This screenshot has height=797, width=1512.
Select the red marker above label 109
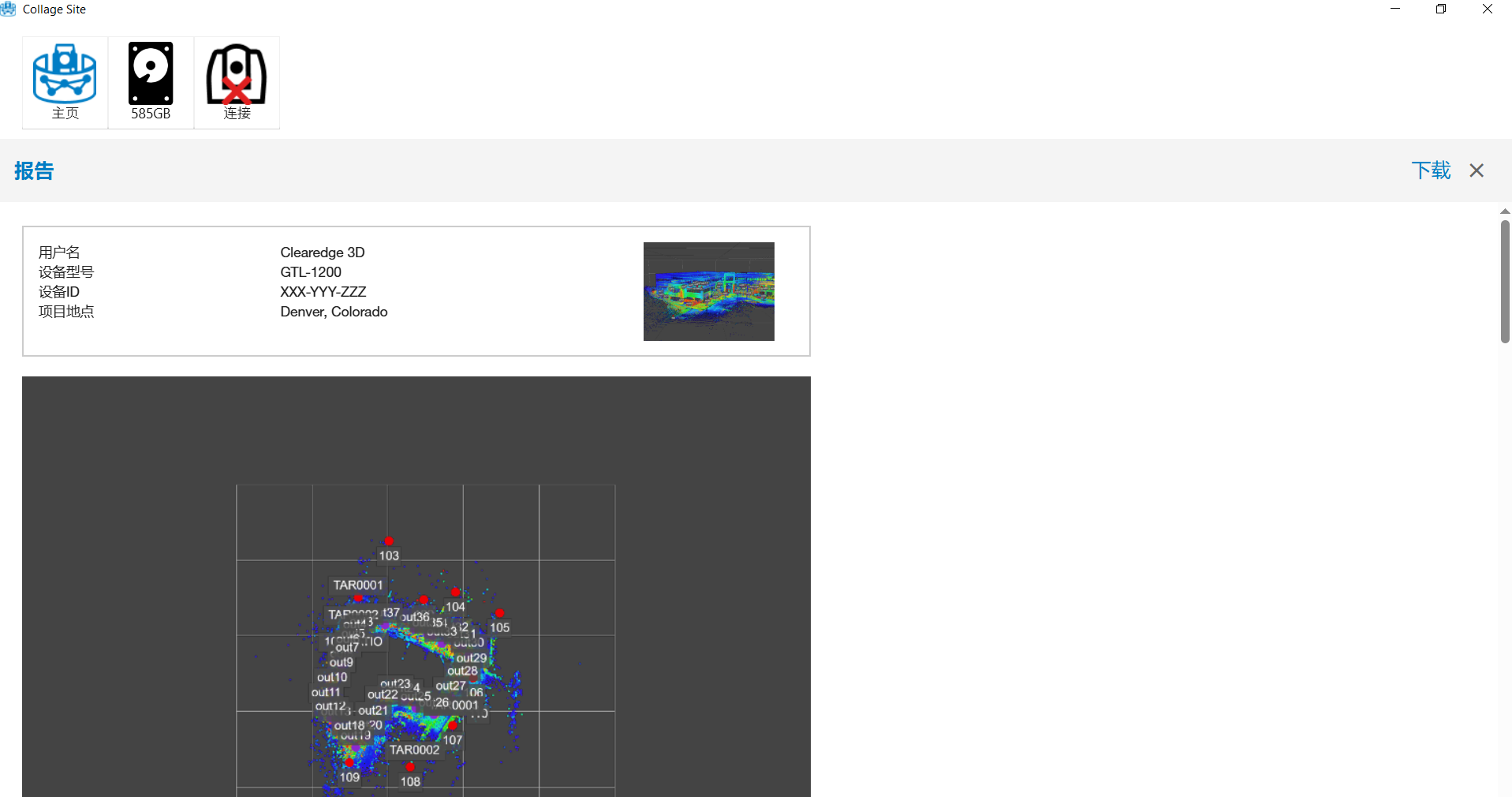click(x=349, y=762)
